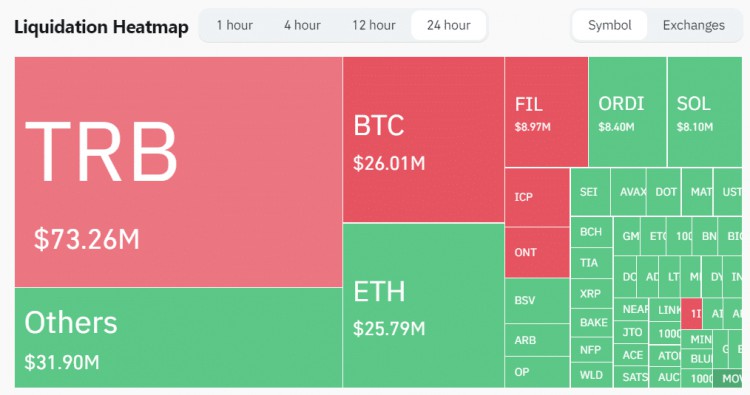Click the ARB tile
The width and height of the screenshot is (750, 395).
(537, 340)
